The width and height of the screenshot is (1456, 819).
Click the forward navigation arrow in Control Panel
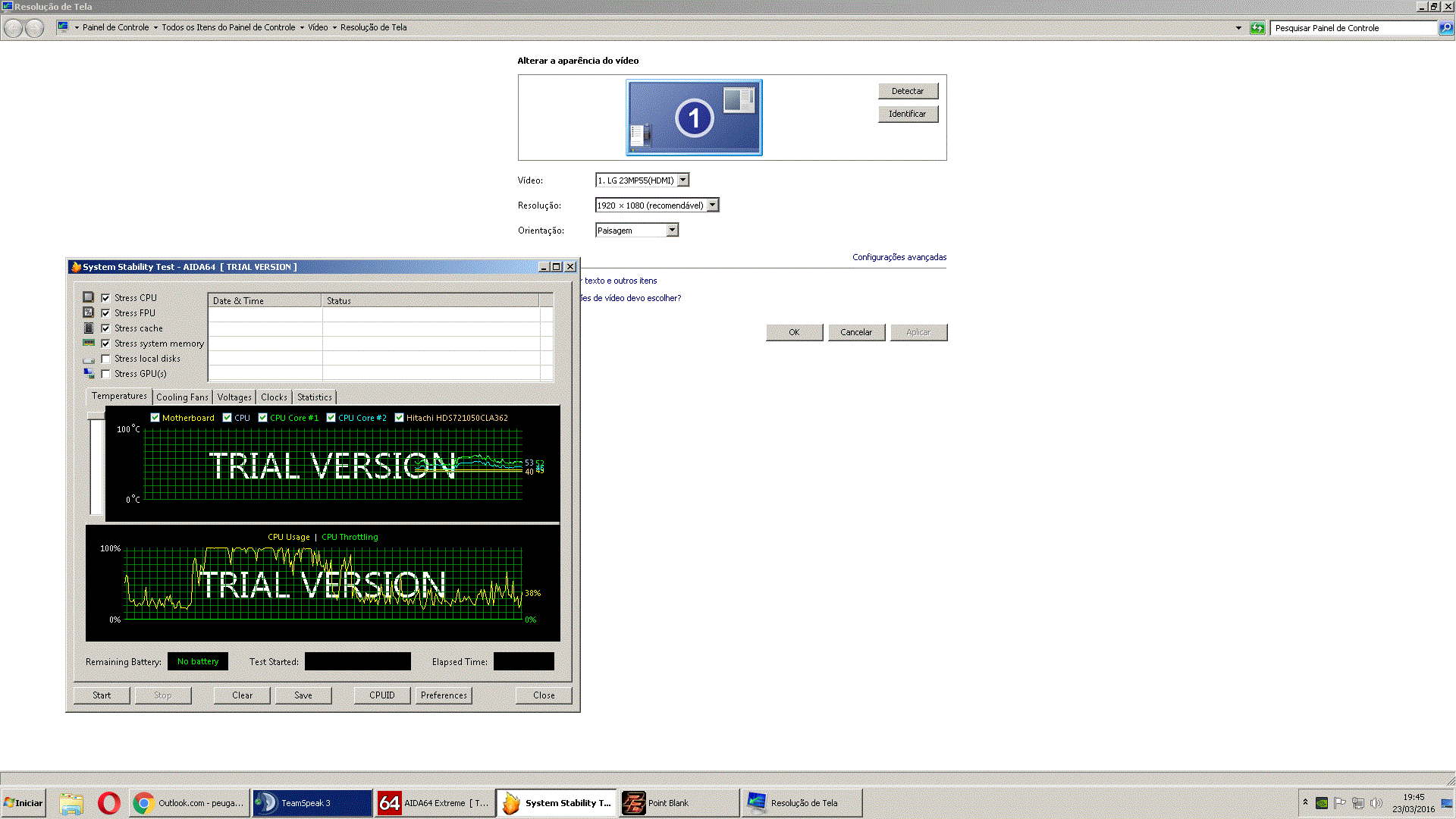click(35, 28)
